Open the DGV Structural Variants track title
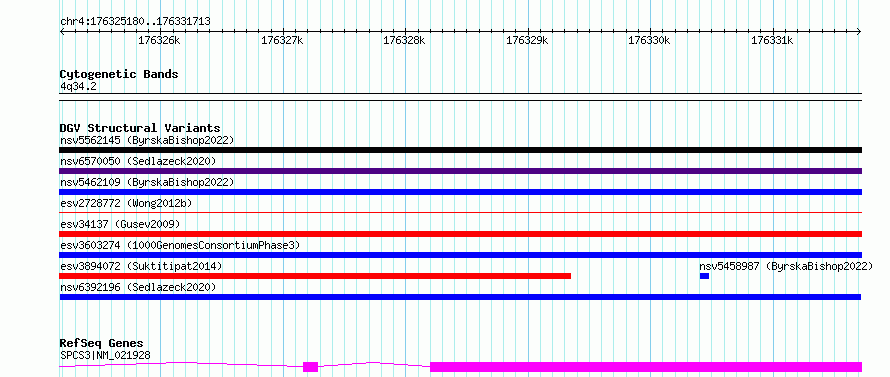Screen dimensions: 890x377 (140, 128)
